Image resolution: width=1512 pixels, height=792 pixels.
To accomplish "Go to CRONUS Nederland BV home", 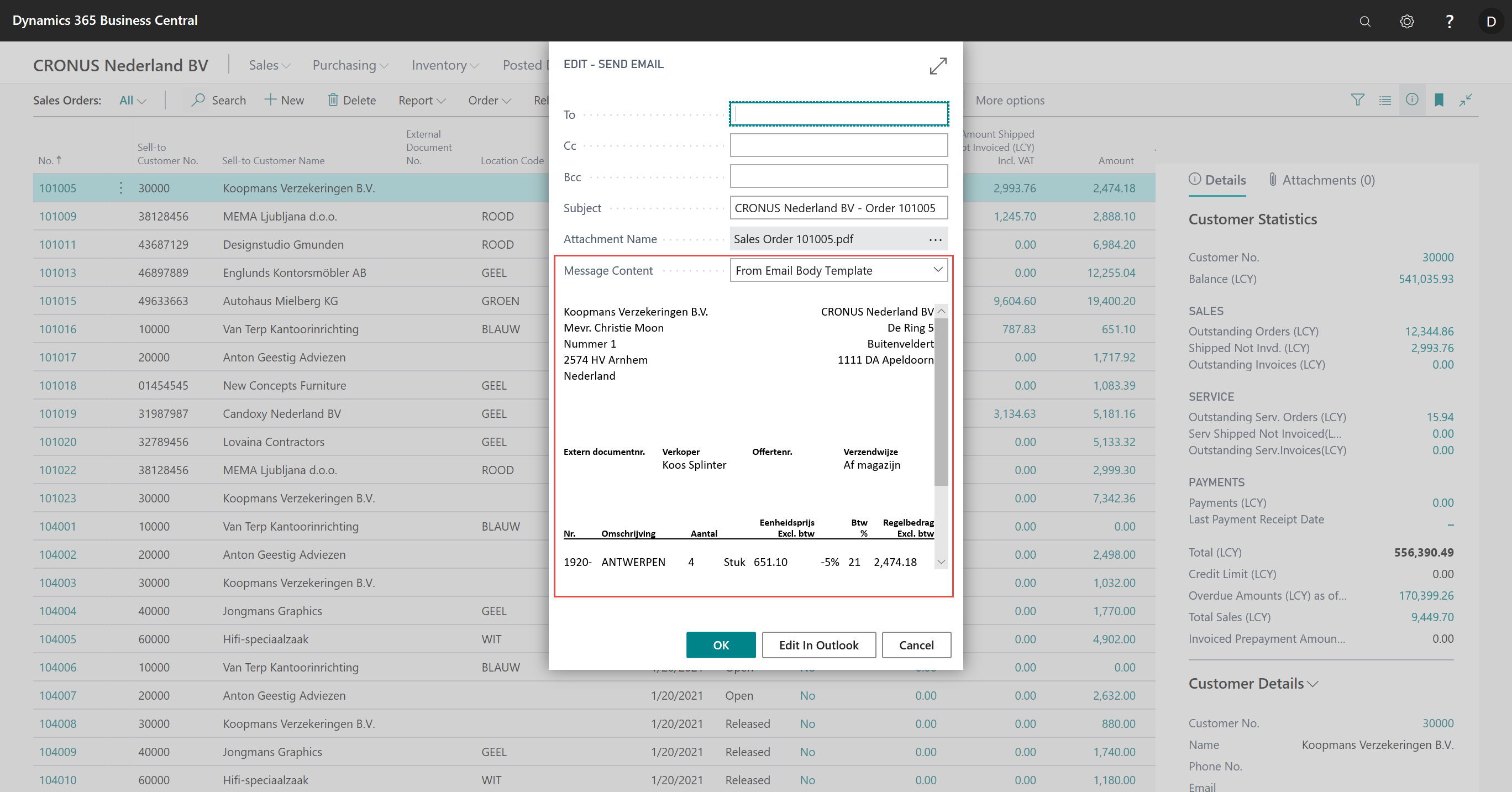I will (120, 65).
